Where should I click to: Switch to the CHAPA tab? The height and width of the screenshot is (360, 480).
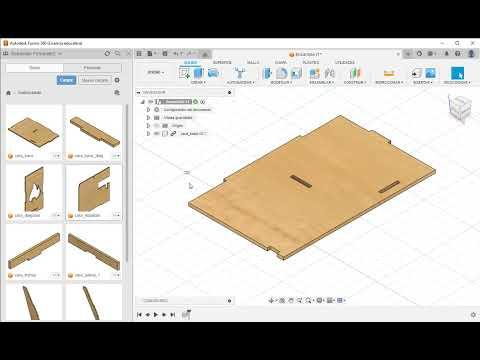281,62
